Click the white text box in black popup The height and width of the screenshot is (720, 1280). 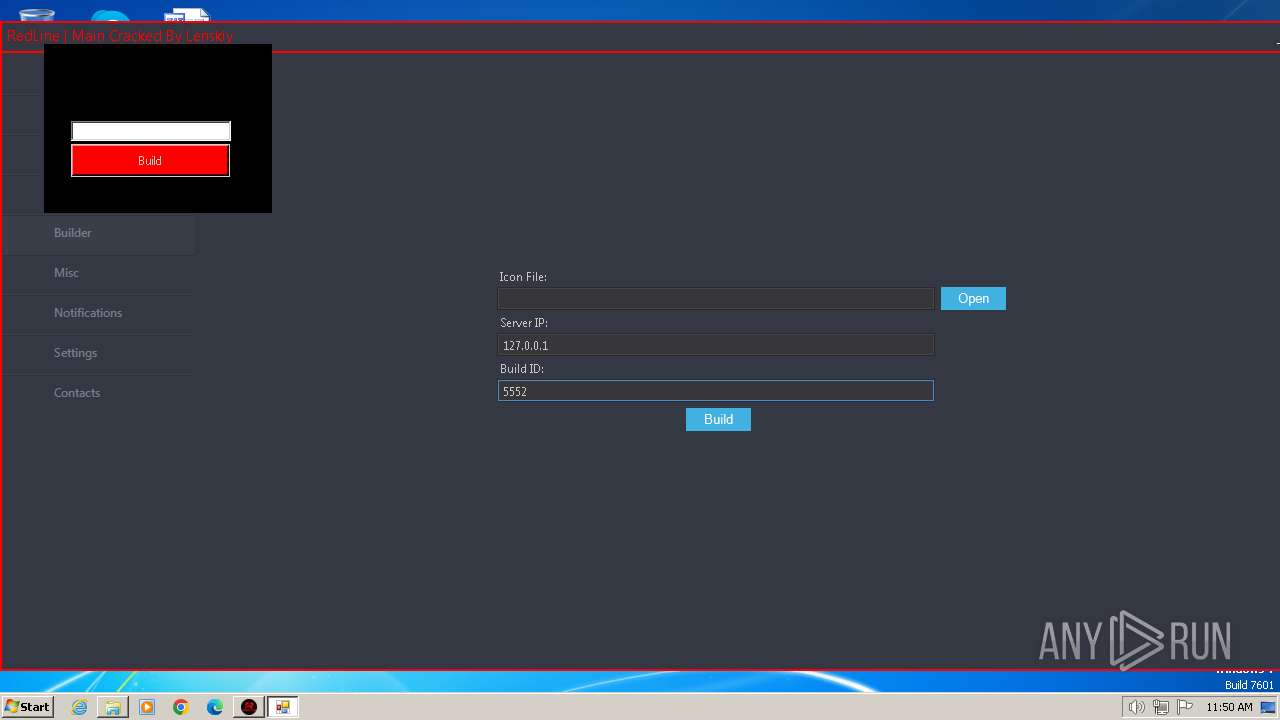tap(151, 131)
